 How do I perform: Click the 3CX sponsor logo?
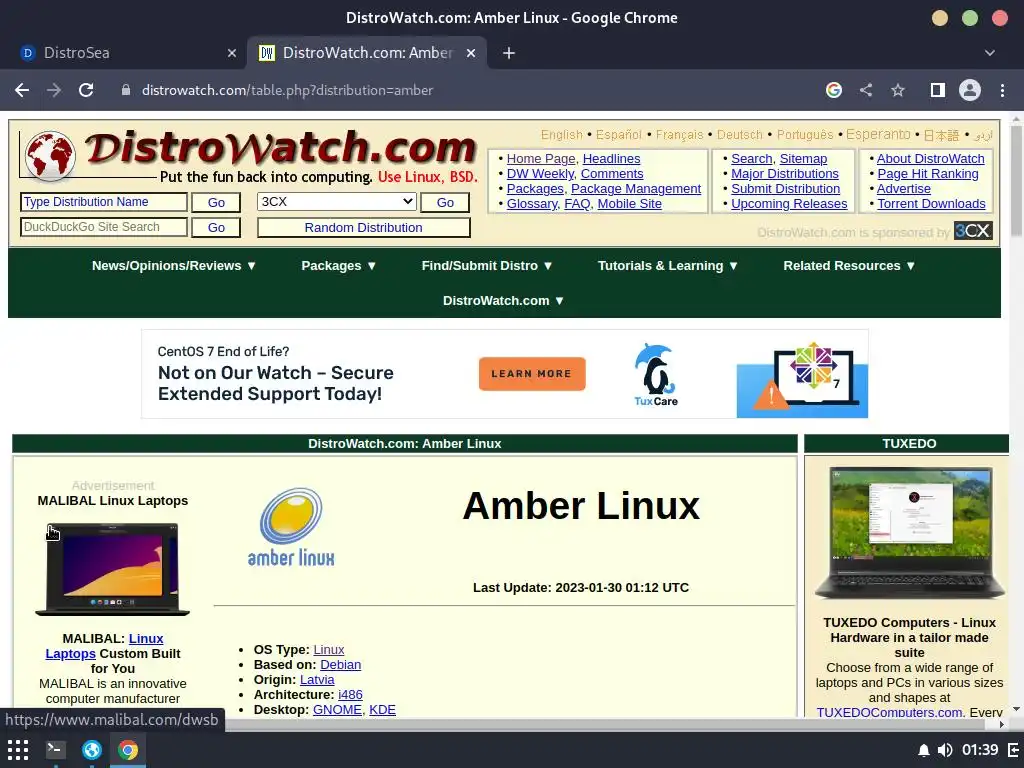[x=973, y=231]
